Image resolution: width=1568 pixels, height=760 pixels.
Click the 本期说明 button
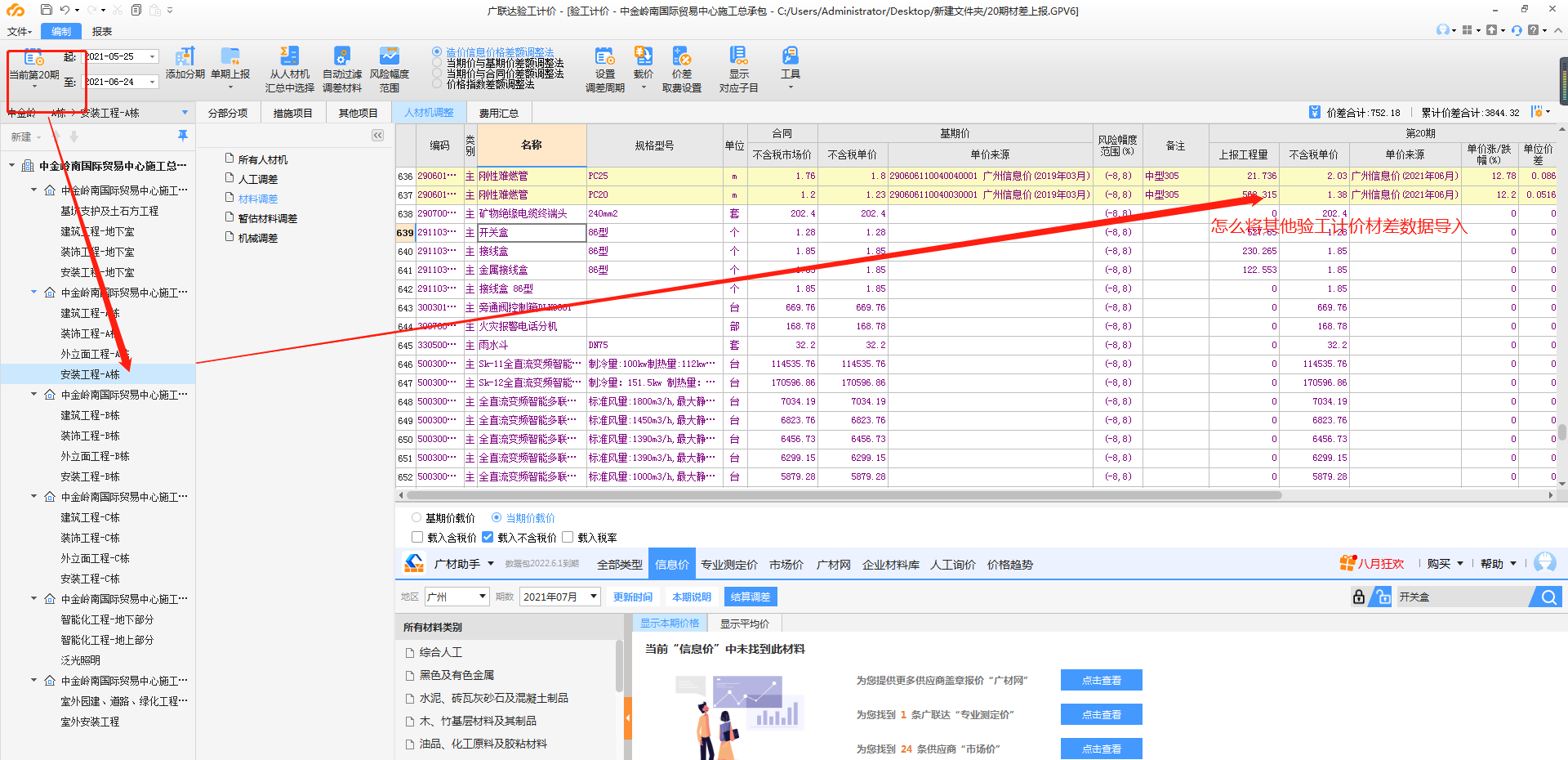[692, 597]
